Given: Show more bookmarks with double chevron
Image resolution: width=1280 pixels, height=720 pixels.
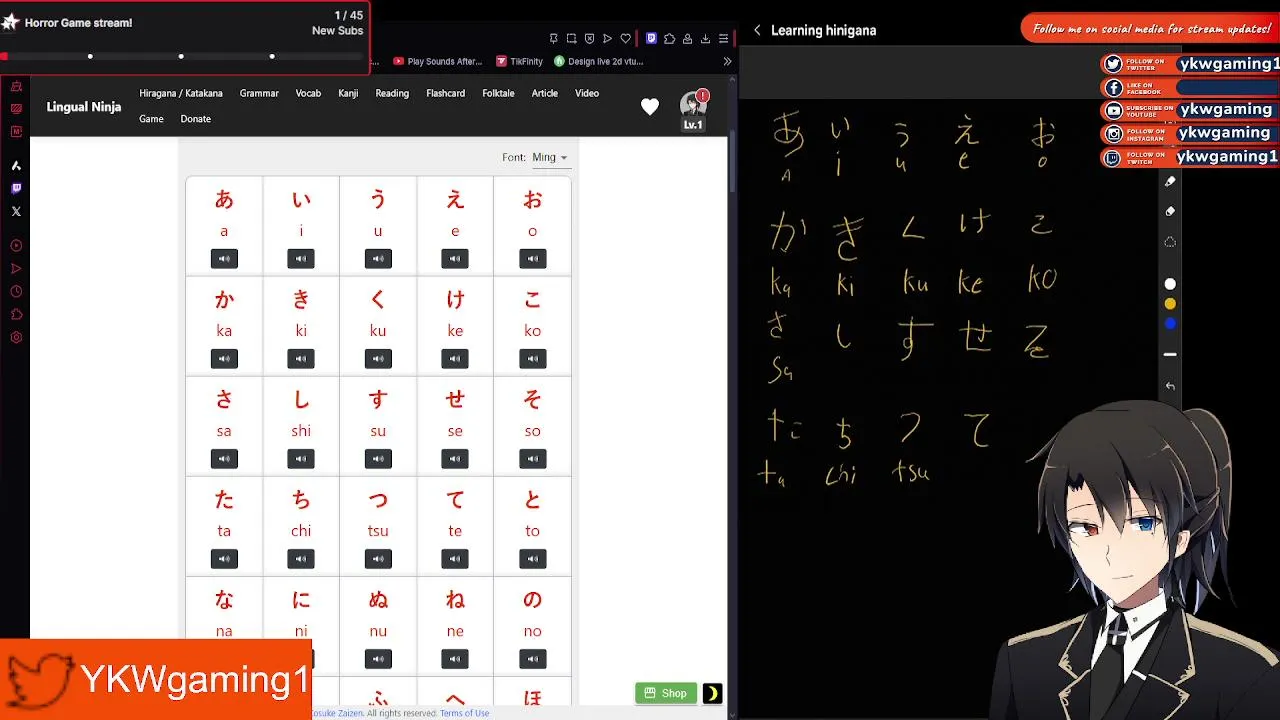Looking at the screenshot, I should pos(727,61).
